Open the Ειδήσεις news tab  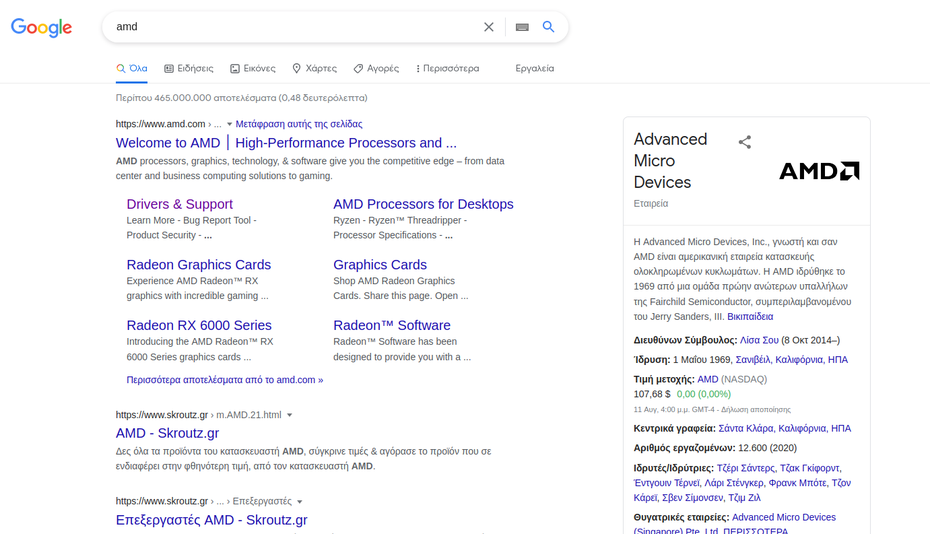click(x=189, y=69)
